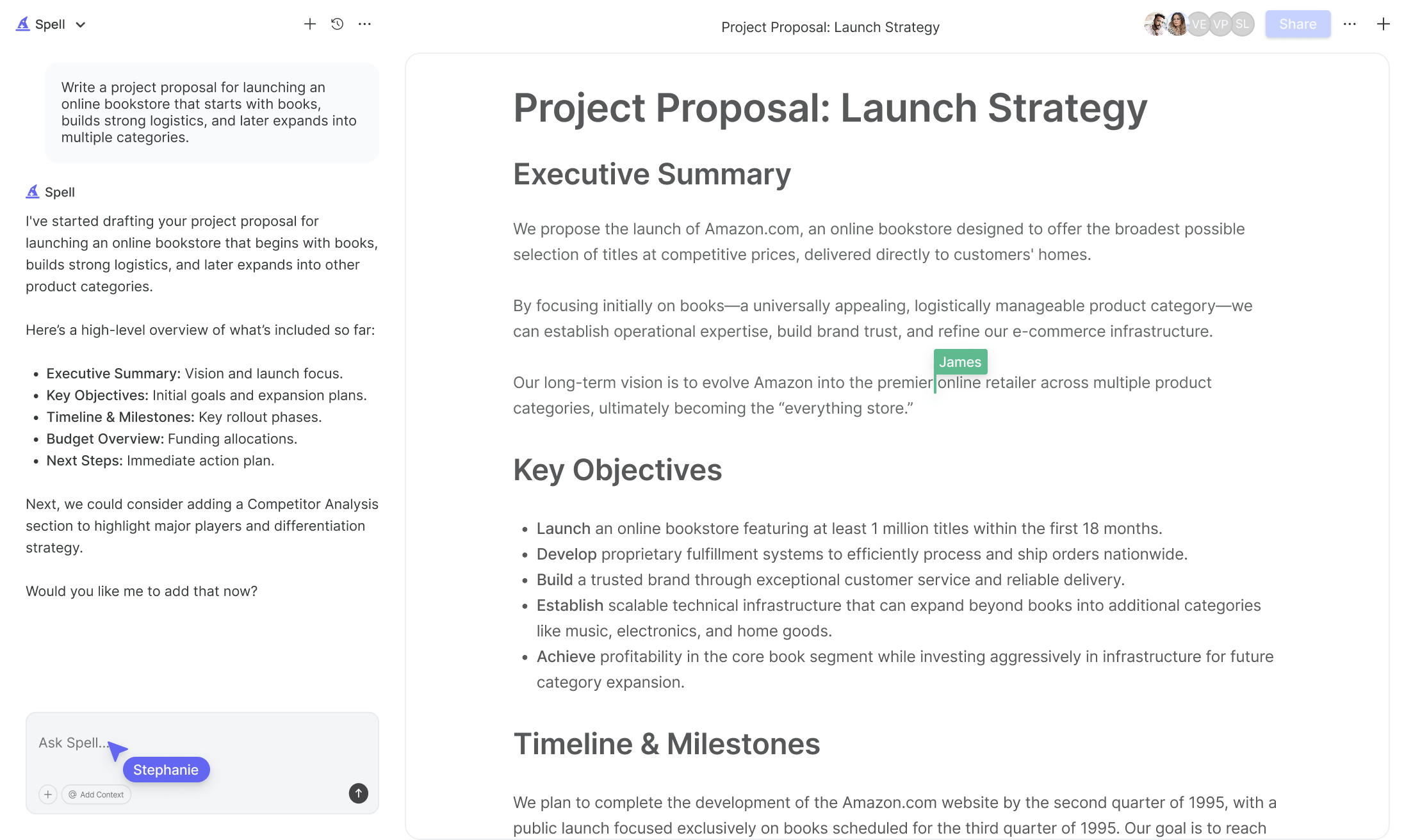This screenshot has height=840, width=1404.
Task: Click the Spell response author icon
Action: [x=33, y=191]
